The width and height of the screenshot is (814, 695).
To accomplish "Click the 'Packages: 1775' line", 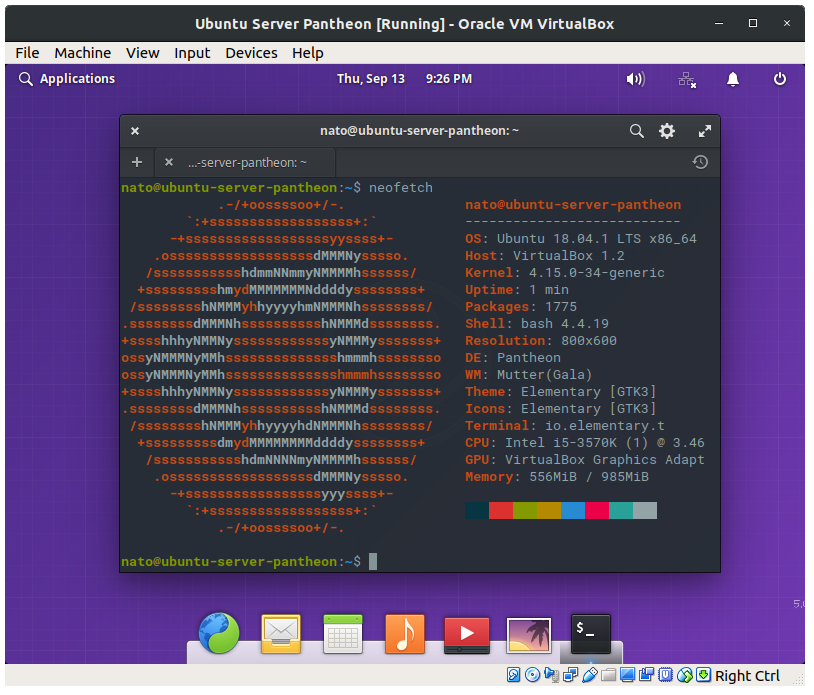I will point(521,307).
